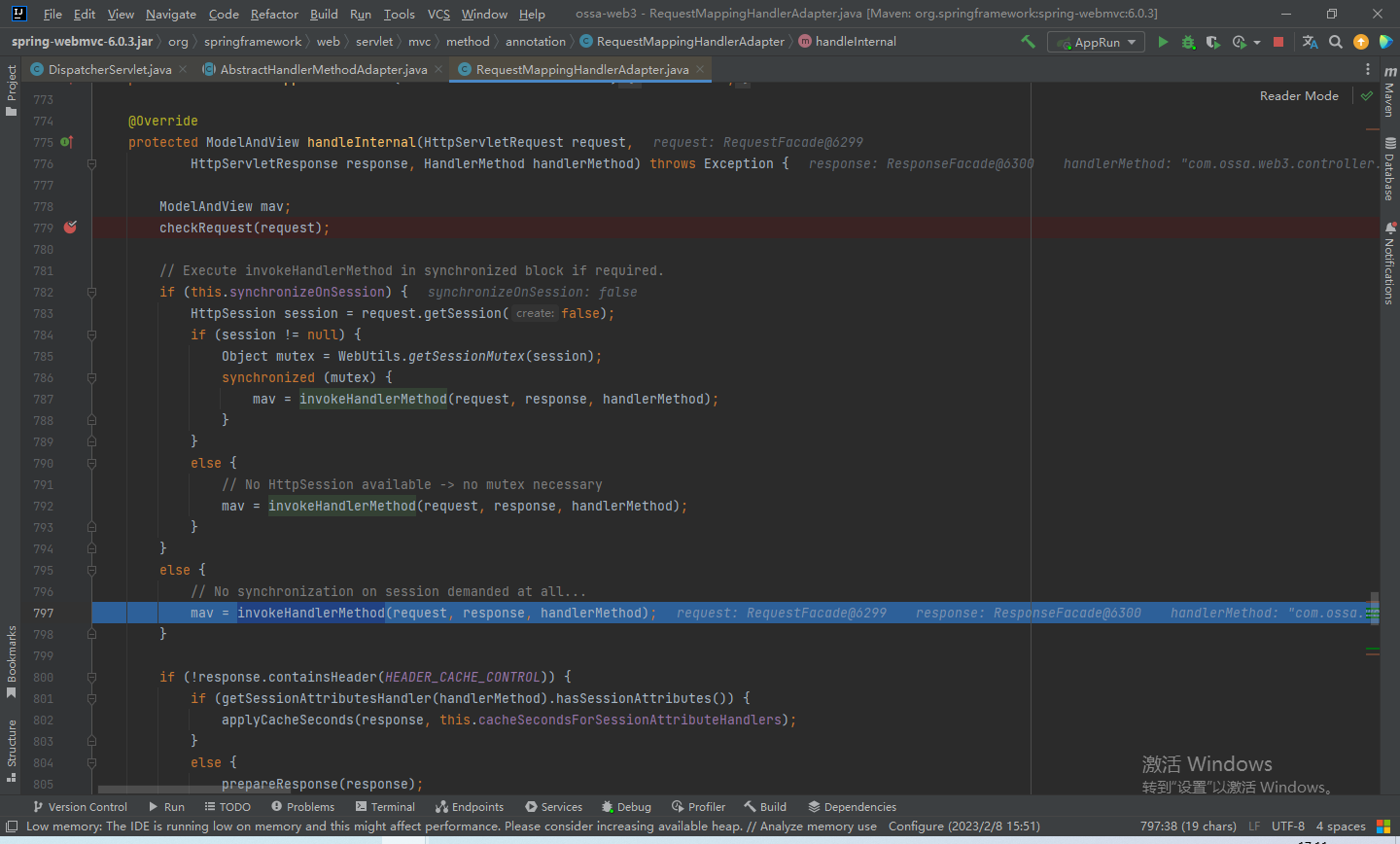Open the Database tool window
The height and width of the screenshot is (844, 1400).
tap(1389, 169)
